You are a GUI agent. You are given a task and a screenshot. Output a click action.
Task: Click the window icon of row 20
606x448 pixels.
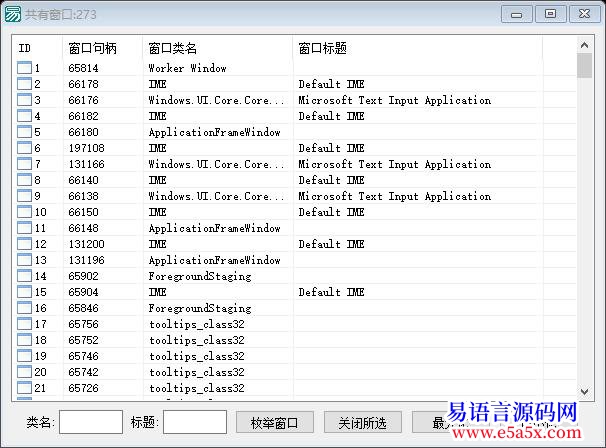click(24, 372)
